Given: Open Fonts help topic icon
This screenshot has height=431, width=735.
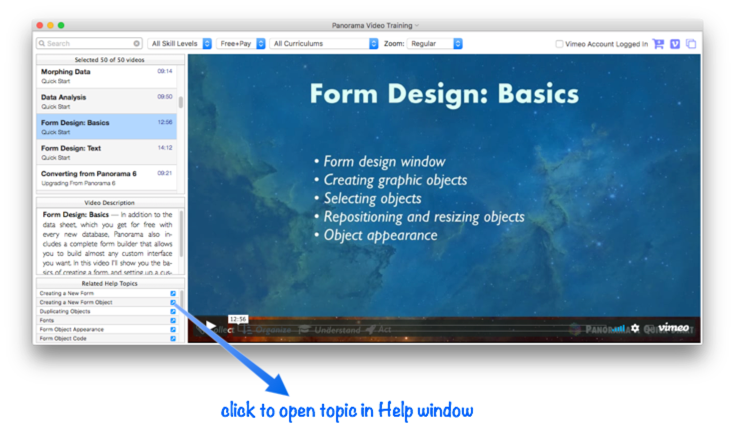Looking at the screenshot, I should click(x=173, y=320).
